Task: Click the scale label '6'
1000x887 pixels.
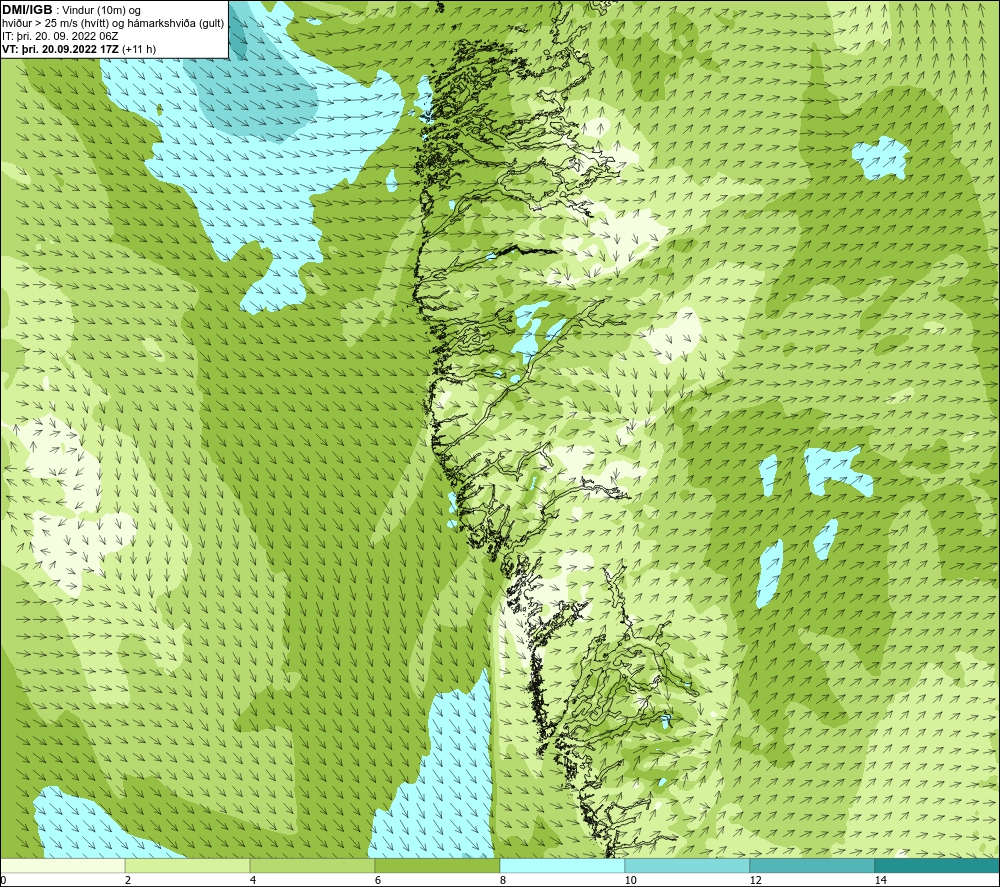Action: 378,881
